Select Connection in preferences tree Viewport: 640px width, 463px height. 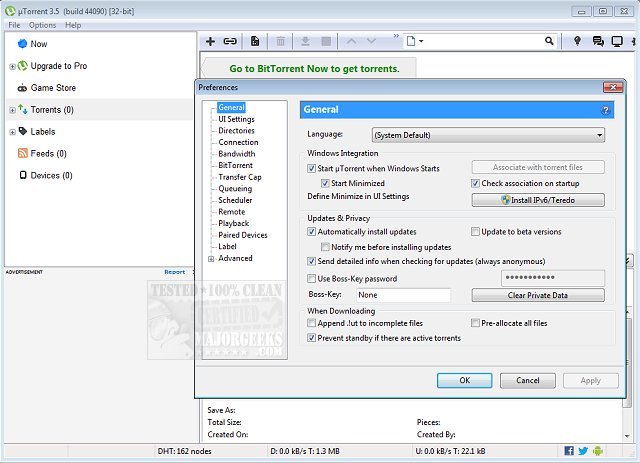coord(238,142)
